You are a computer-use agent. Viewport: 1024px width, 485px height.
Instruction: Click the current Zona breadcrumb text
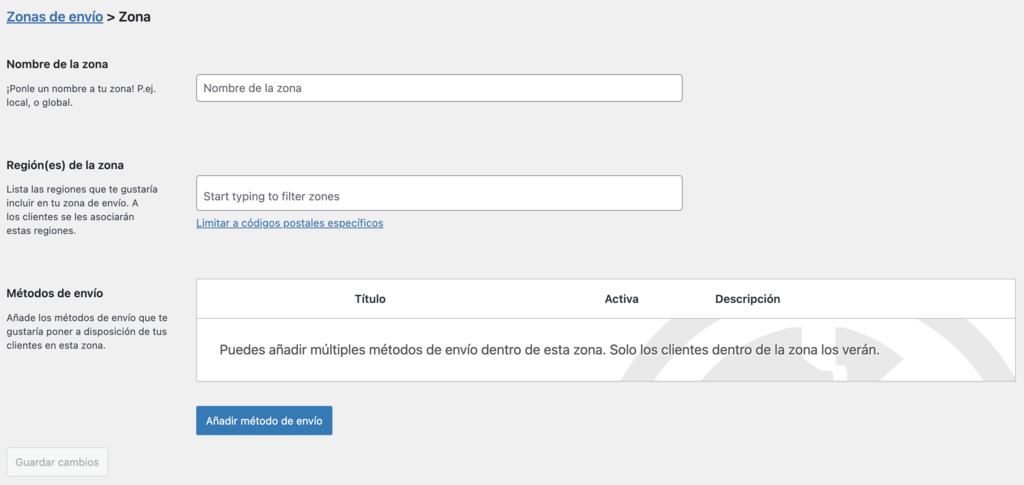click(135, 17)
